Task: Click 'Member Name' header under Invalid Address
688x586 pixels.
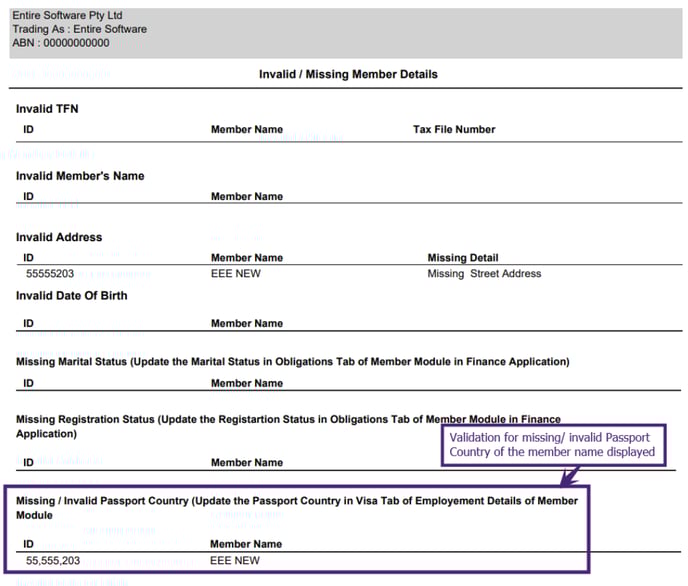Action: (x=247, y=258)
